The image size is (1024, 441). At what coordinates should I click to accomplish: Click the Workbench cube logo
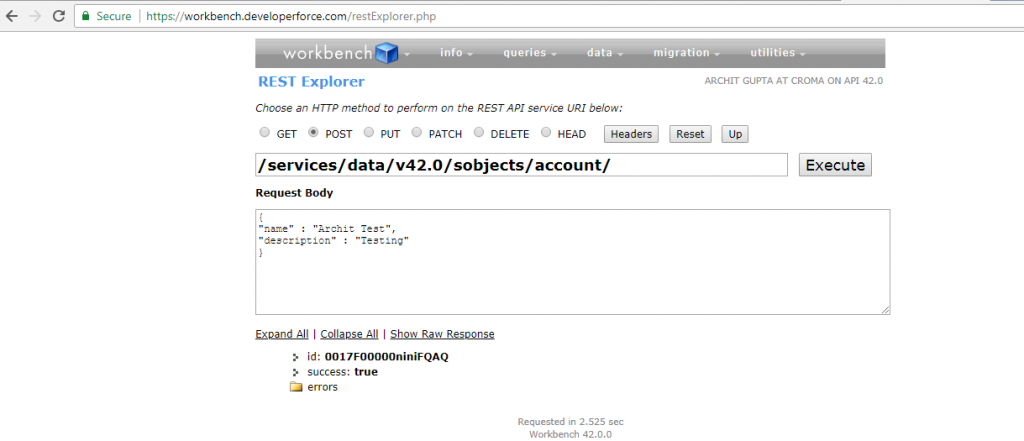(x=387, y=52)
